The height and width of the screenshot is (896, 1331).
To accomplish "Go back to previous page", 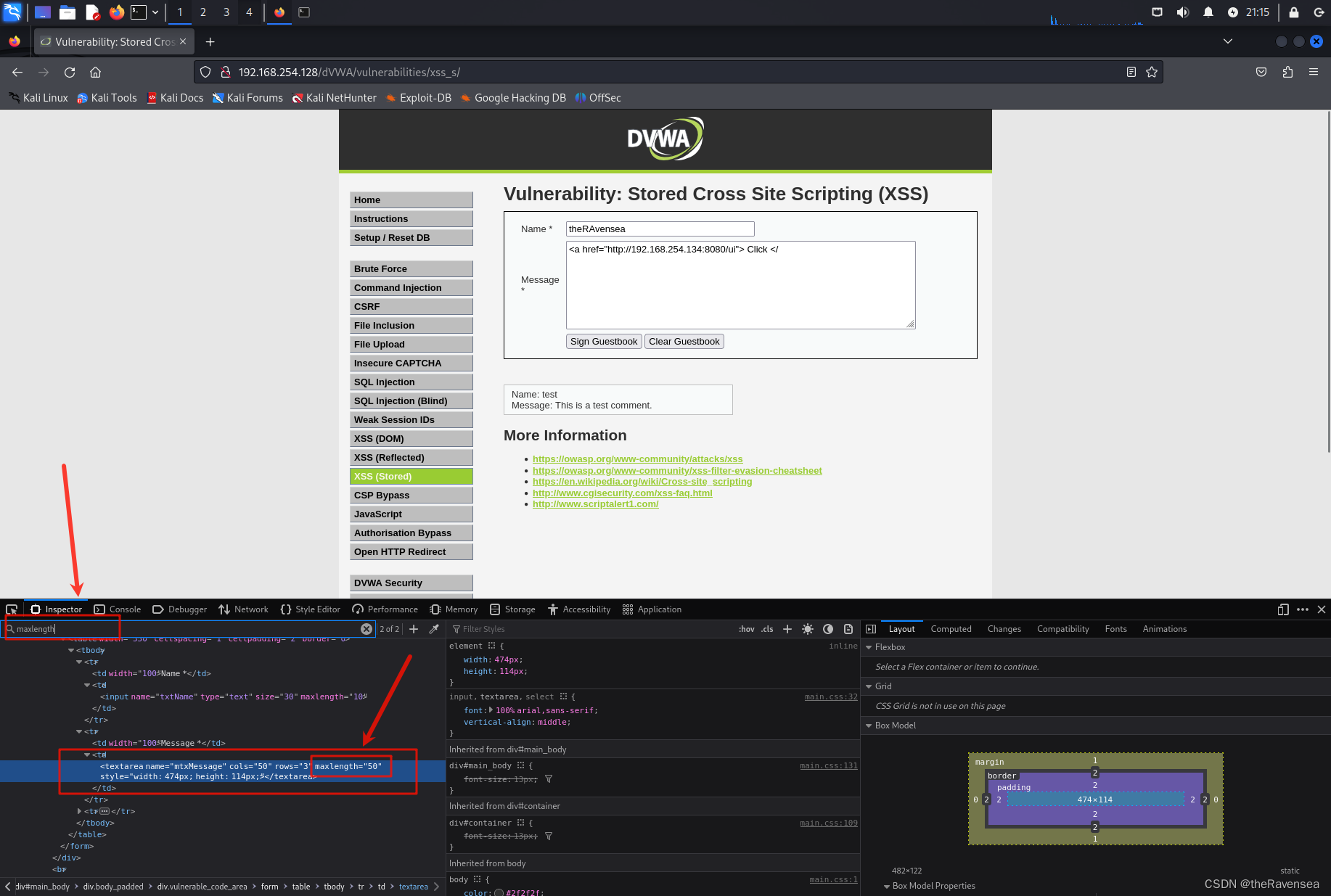I will (x=17, y=72).
